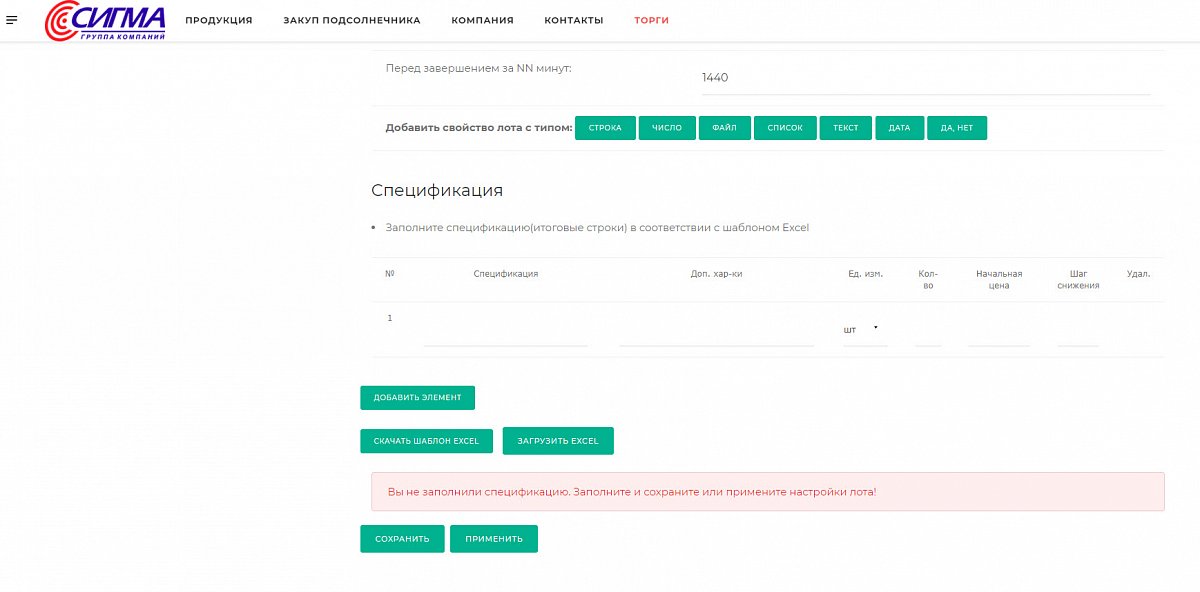
Task: Add a Дата type lot property
Action: point(899,128)
